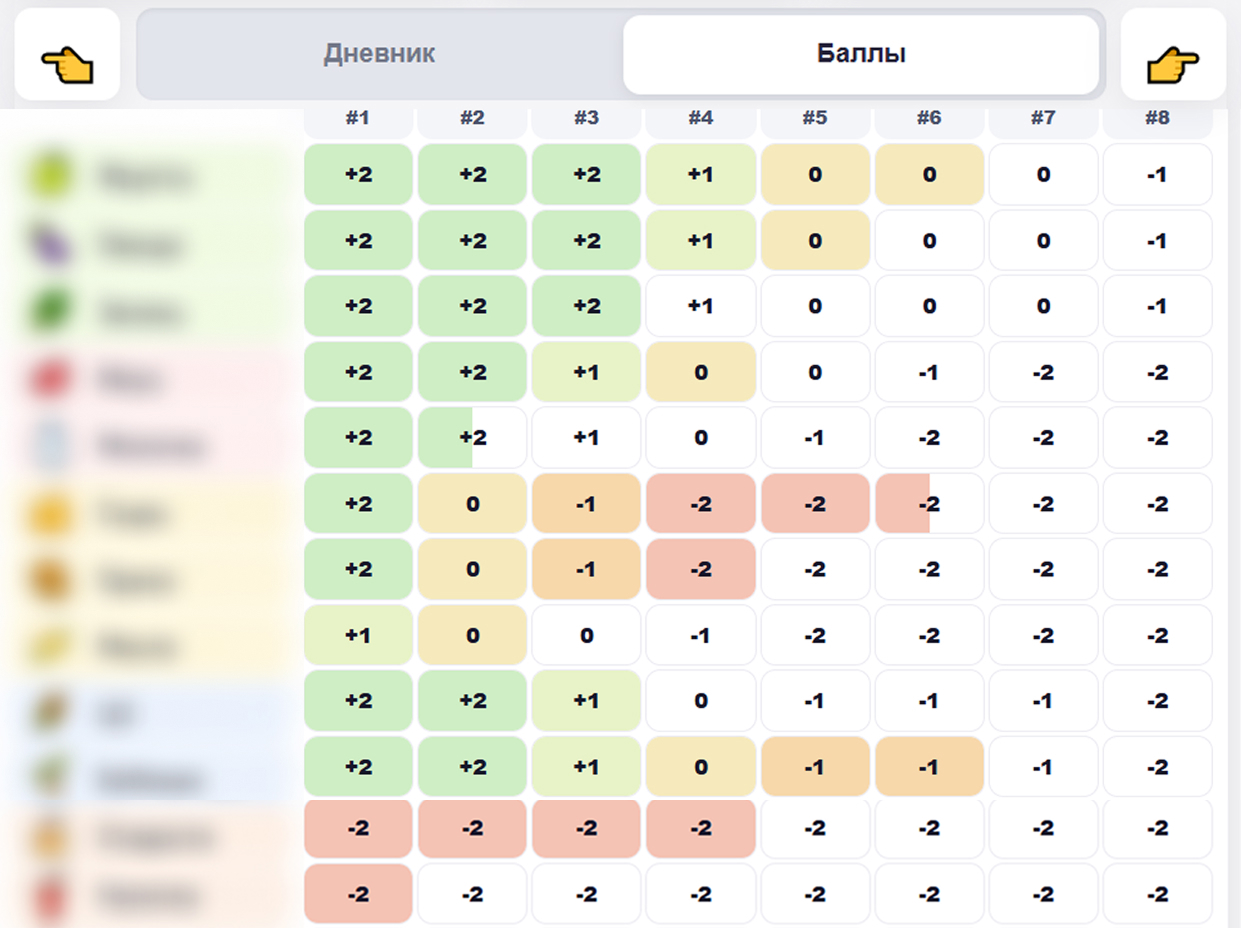Select the first row's 0 cell under #7
Image resolution: width=1241 pixels, height=928 pixels.
point(1043,175)
